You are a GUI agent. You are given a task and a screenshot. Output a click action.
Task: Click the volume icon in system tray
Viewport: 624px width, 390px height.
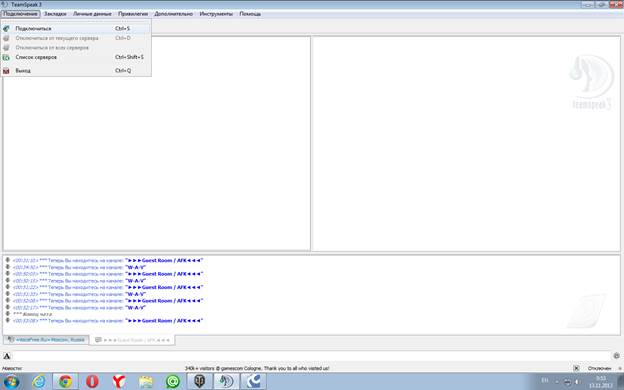click(577, 382)
